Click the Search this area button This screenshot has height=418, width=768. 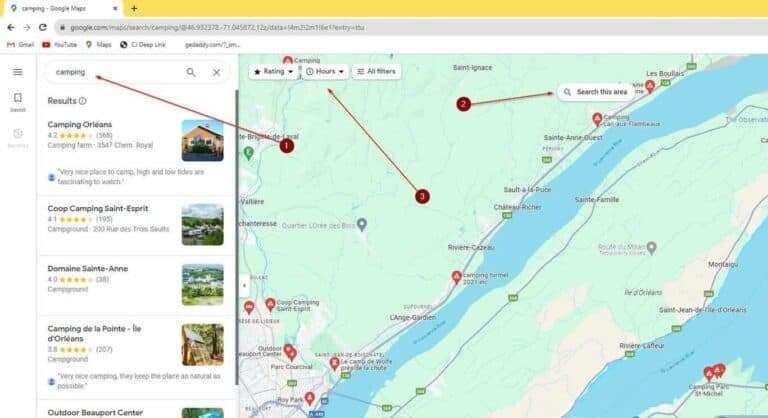coord(595,92)
